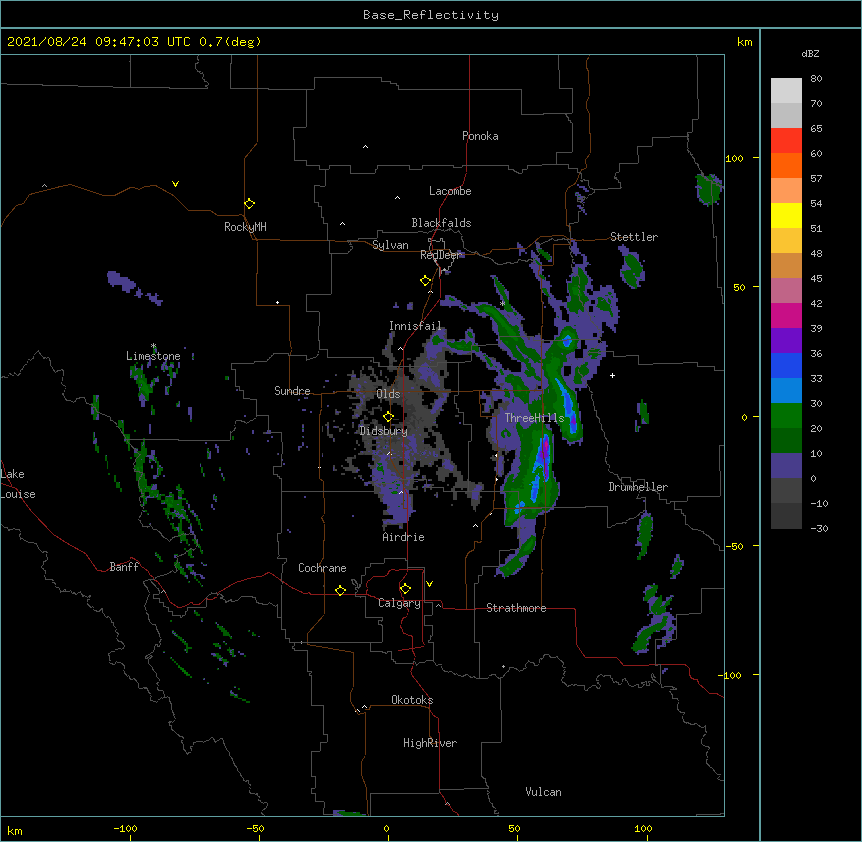Click the Drumheller city label
The image size is (862, 842).
[x=638, y=487]
